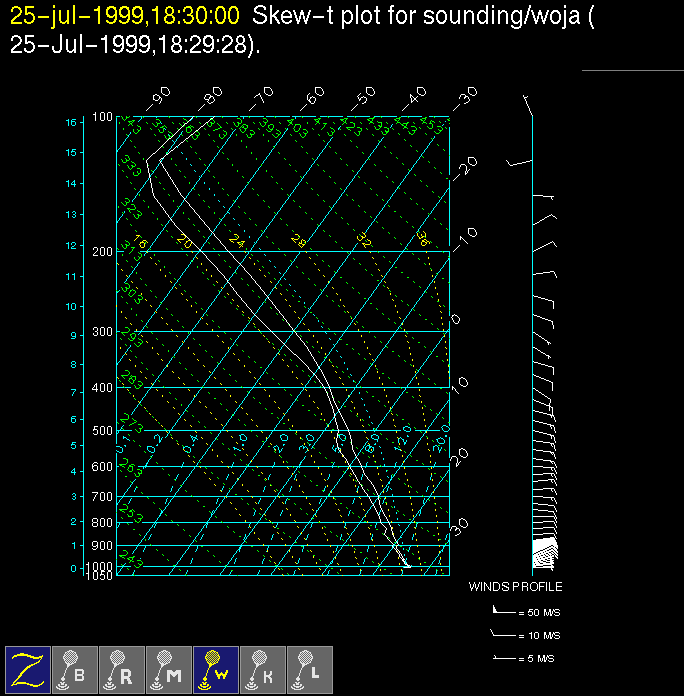
Task: Click the WINDS PROFILE legend label
Action: pos(515,587)
